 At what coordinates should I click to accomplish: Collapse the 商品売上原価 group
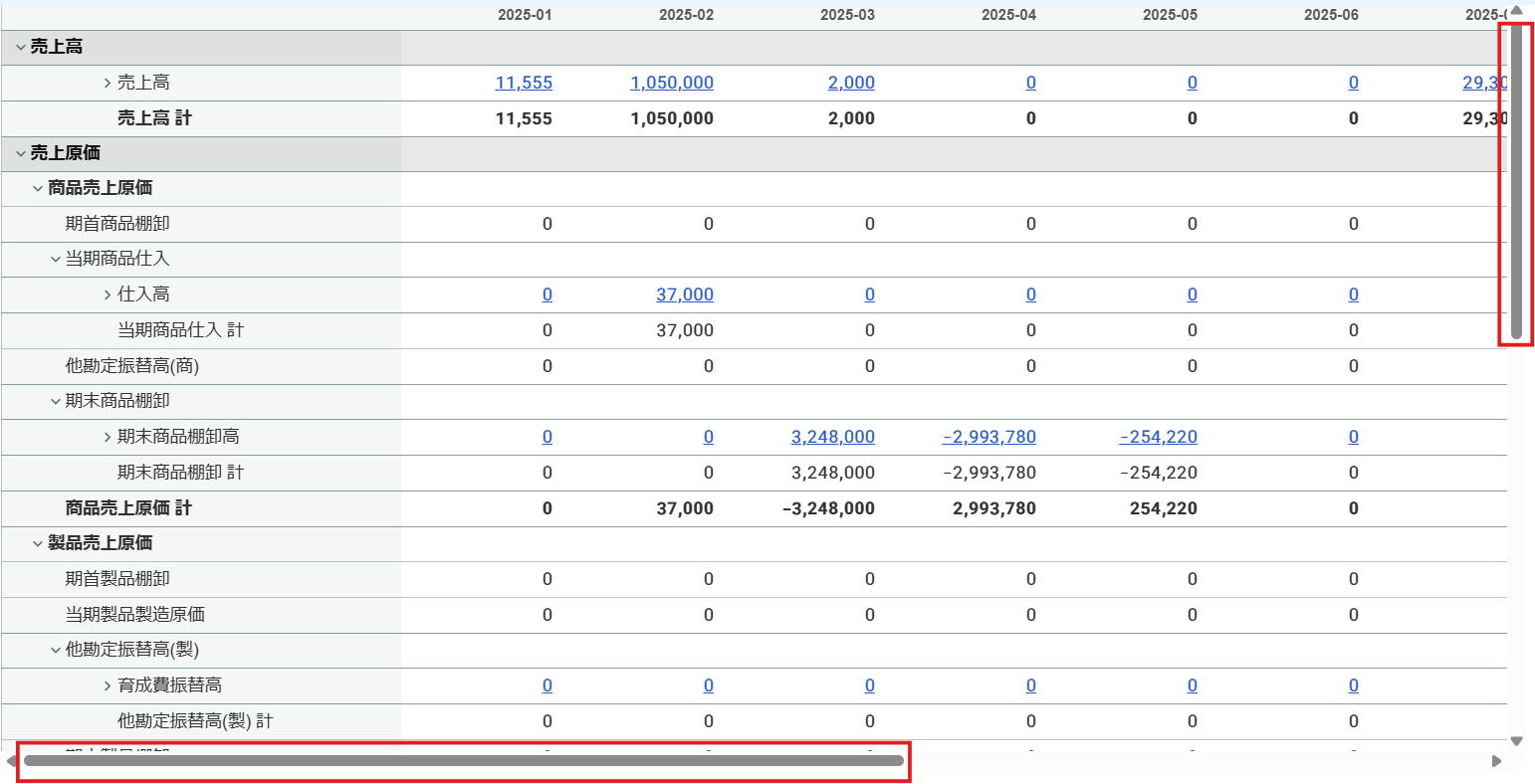pos(38,188)
